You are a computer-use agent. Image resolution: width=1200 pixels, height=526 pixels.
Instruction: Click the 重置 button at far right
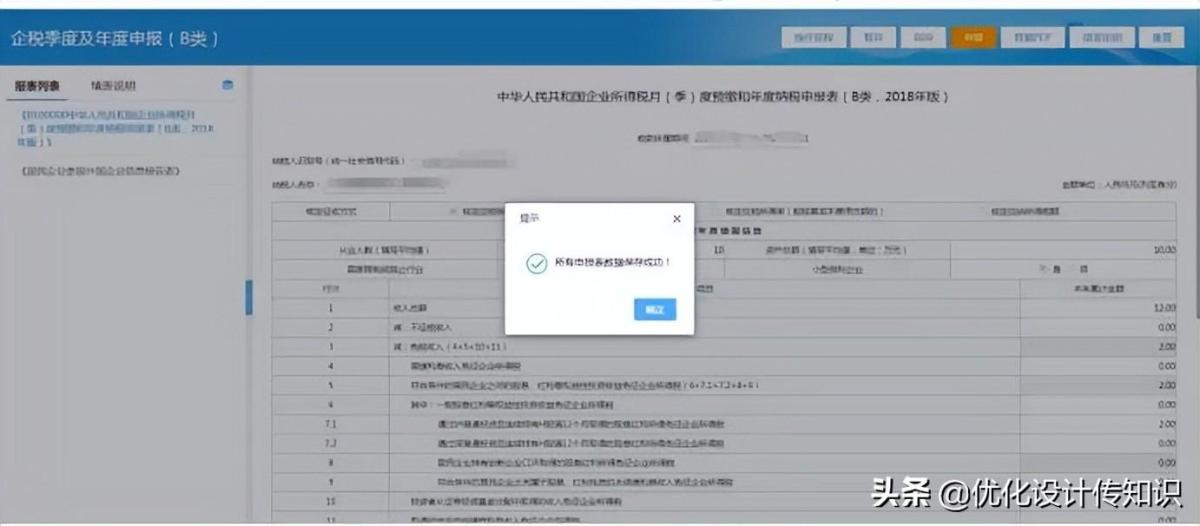pyautogui.click(x=1161, y=37)
